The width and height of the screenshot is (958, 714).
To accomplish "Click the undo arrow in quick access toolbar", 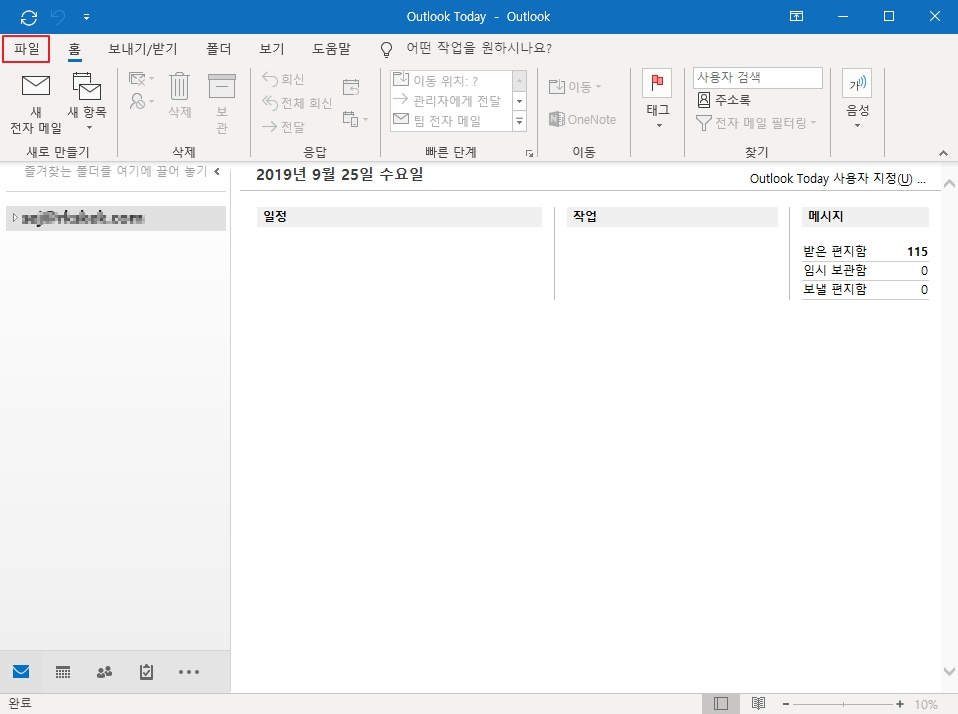I will click(x=58, y=17).
